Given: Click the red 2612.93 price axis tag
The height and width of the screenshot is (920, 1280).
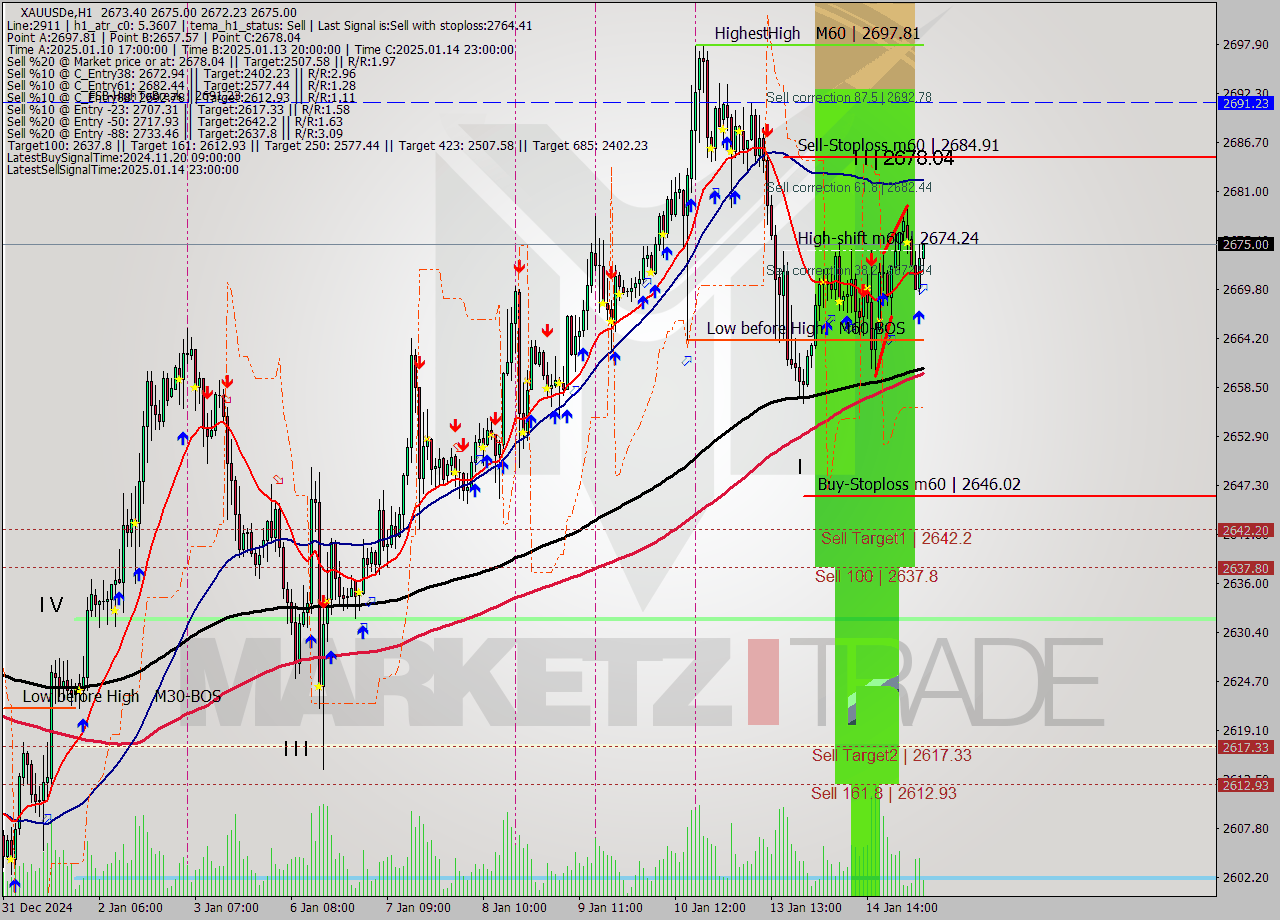Looking at the screenshot, I should pos(1245,785).
